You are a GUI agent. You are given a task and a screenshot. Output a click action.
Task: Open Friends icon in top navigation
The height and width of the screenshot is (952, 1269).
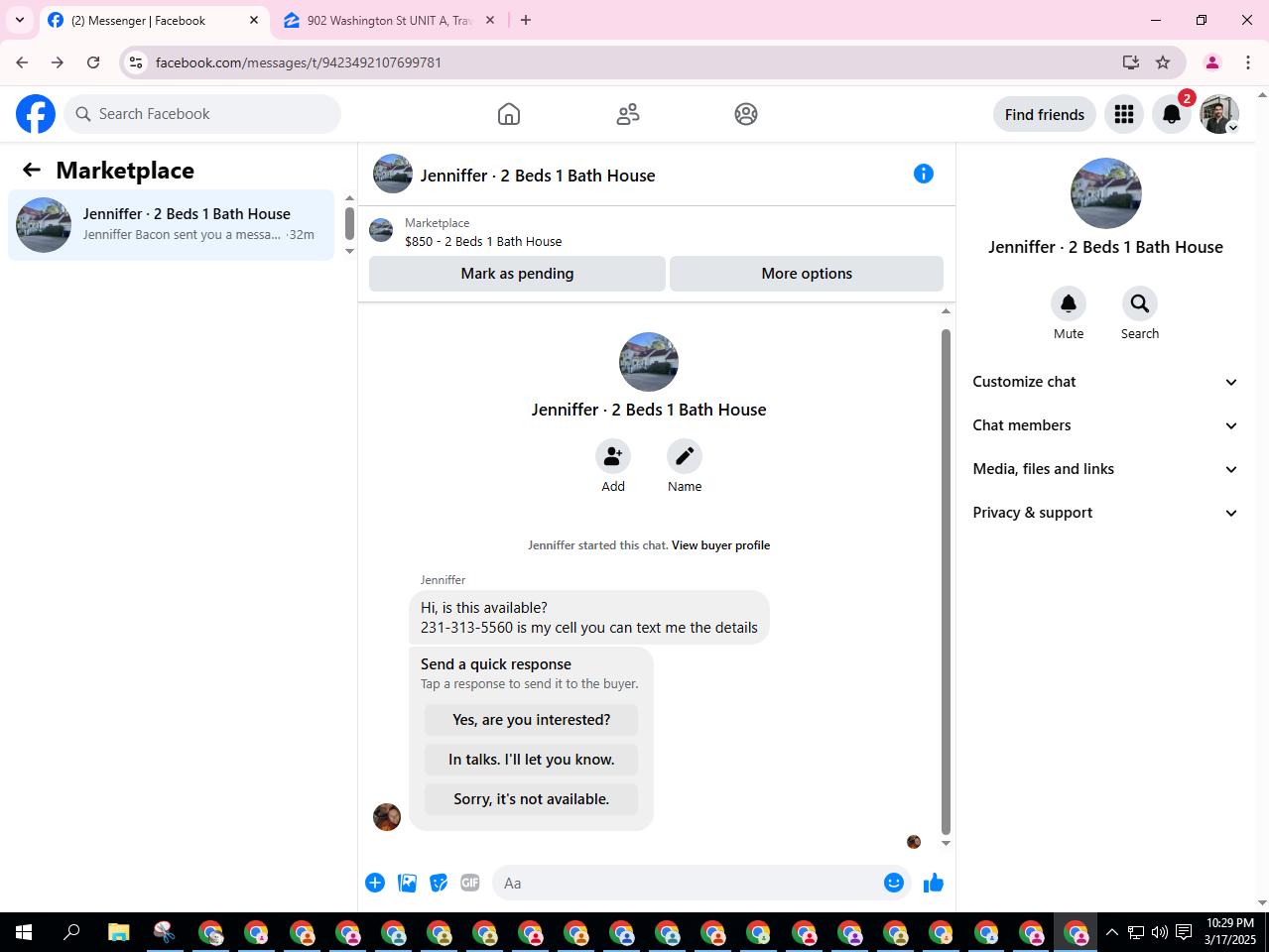click(x=628, y=114)
